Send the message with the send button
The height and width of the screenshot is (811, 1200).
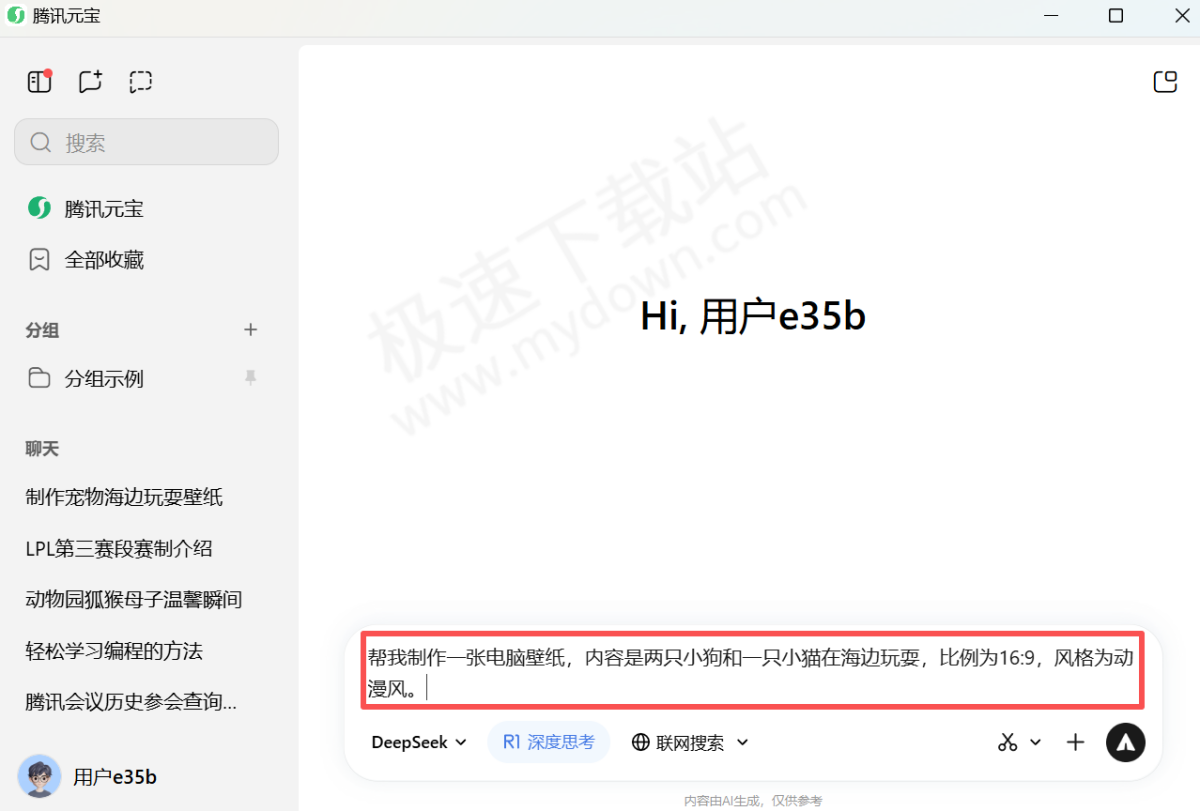click(1125, 742)
